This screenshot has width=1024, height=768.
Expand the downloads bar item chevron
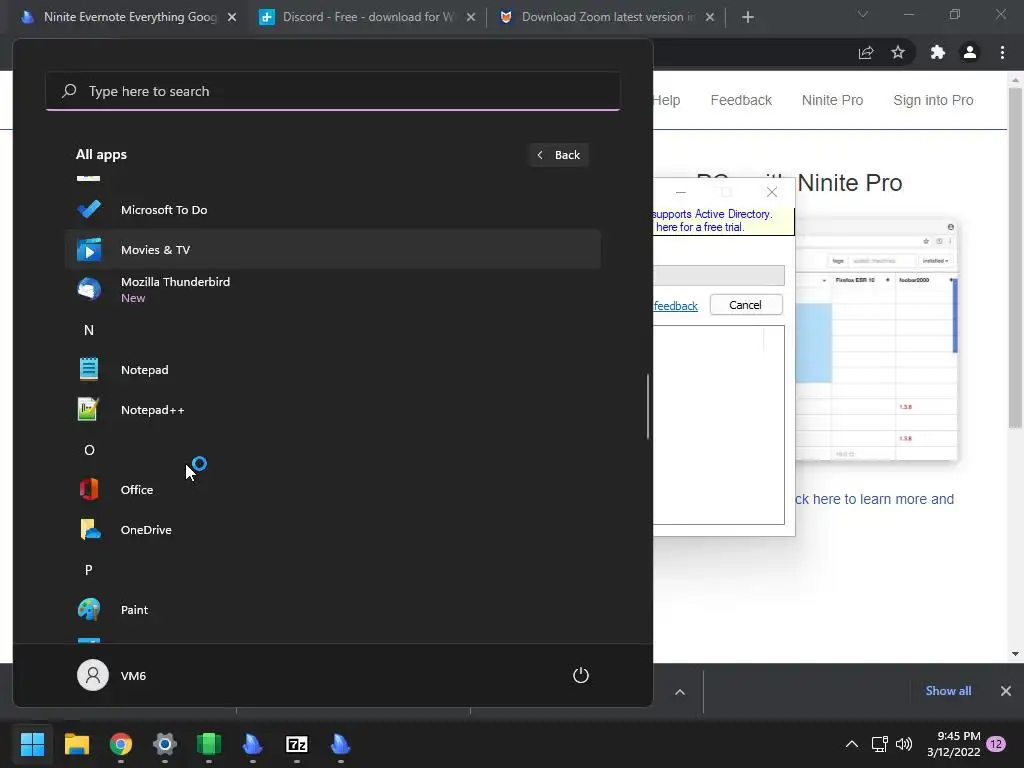coord(680,692)
